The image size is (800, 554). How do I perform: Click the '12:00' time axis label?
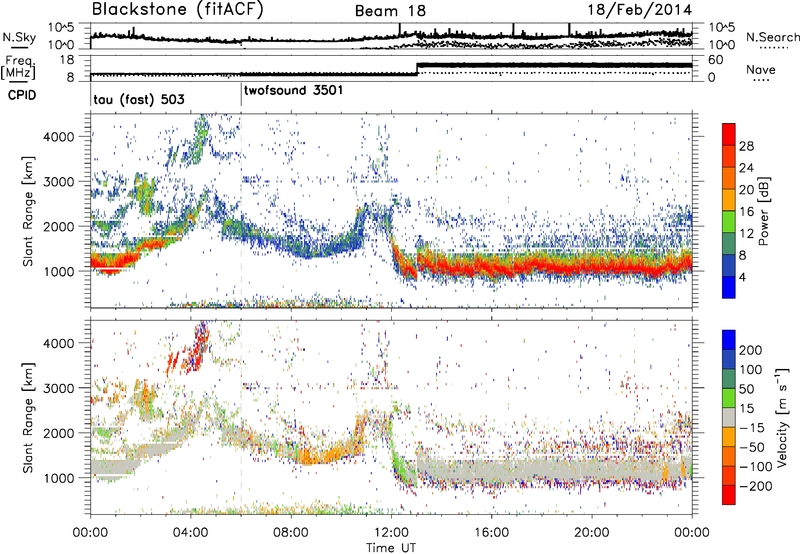pyautogui.click(x=391, y=533)
